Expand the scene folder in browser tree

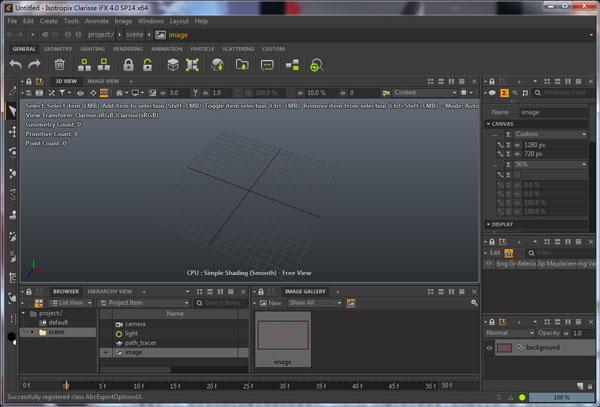pyautogui.click(x=32, y=332)
